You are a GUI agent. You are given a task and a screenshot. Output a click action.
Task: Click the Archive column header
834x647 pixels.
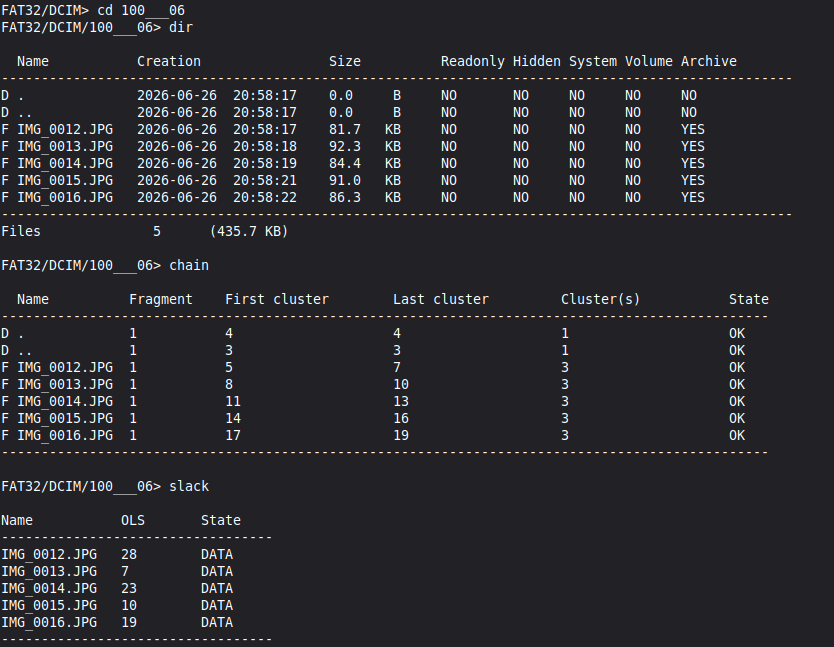(708, 61)
